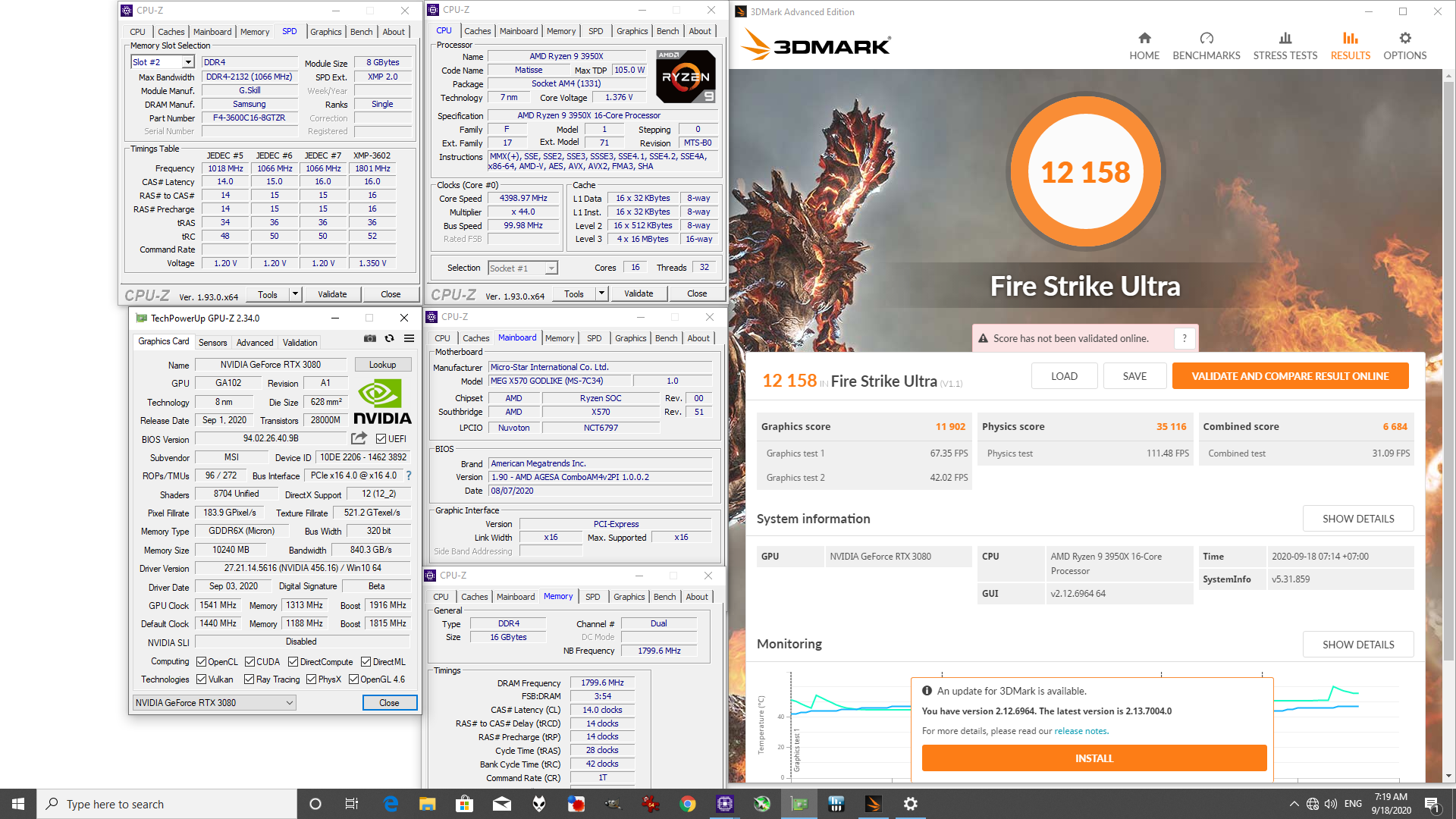Open Windows Settings from taskbar
This screenshot has height=819, width=1456.
click(911, 804)
